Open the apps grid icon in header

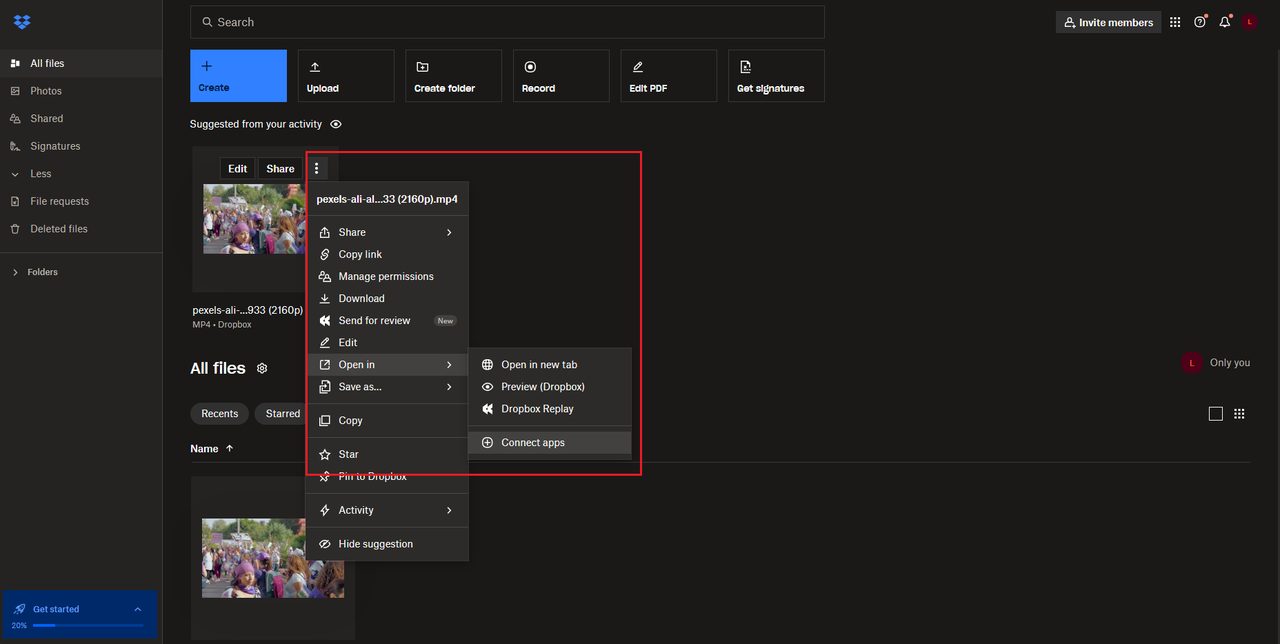pos(1175,22)
